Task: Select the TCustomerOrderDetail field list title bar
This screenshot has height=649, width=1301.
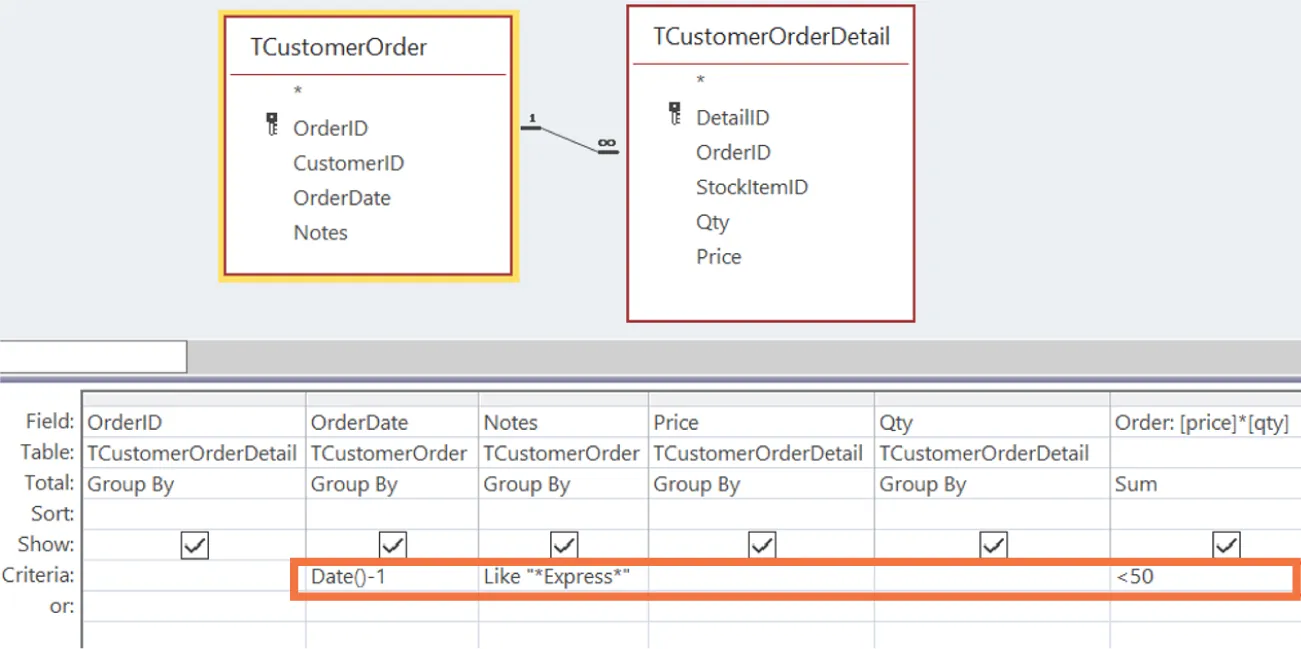Action: (770, 35)
